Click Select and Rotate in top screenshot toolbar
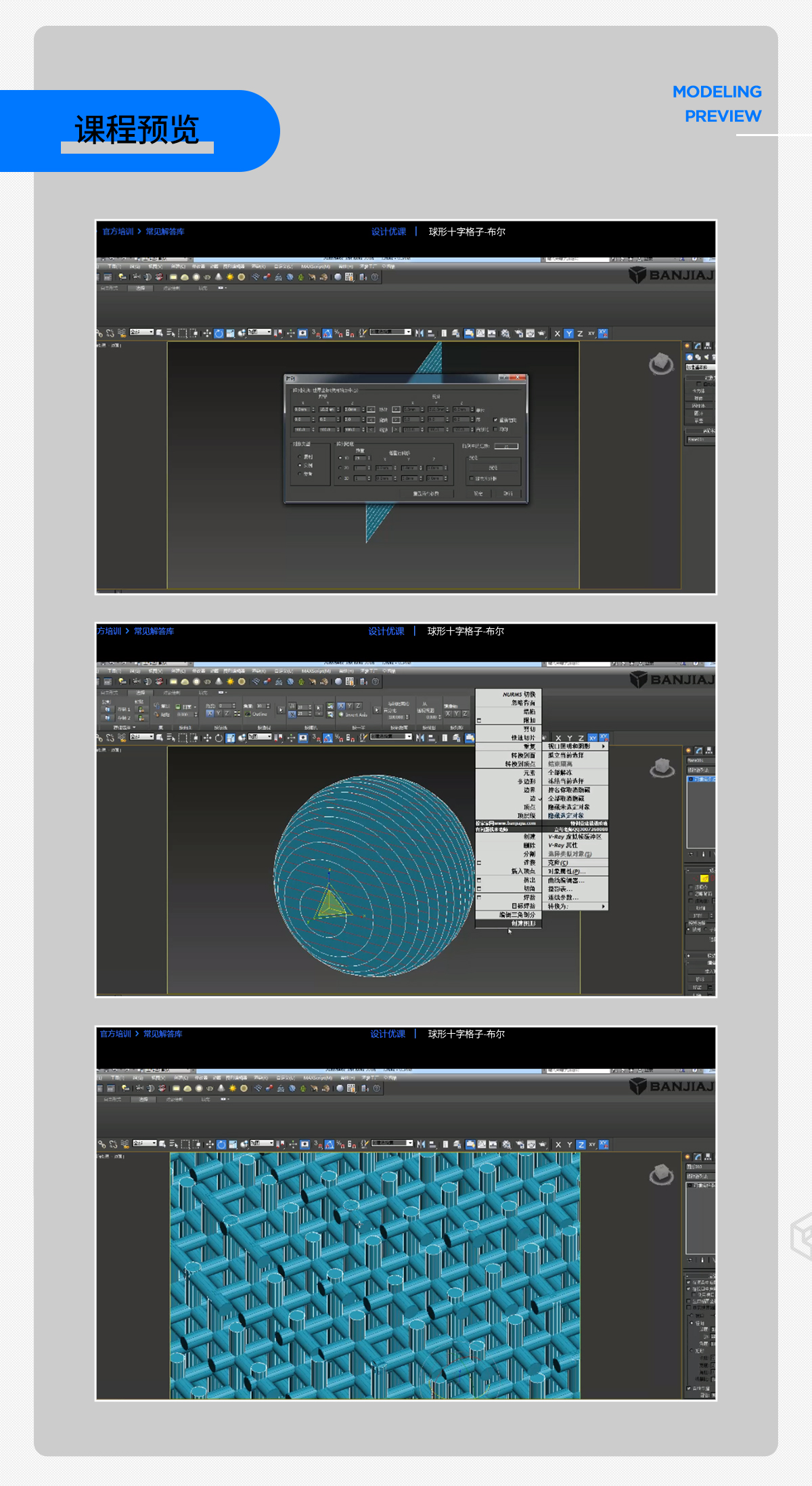The width and height of the screenshot is (812, 1486). point(219,333)
